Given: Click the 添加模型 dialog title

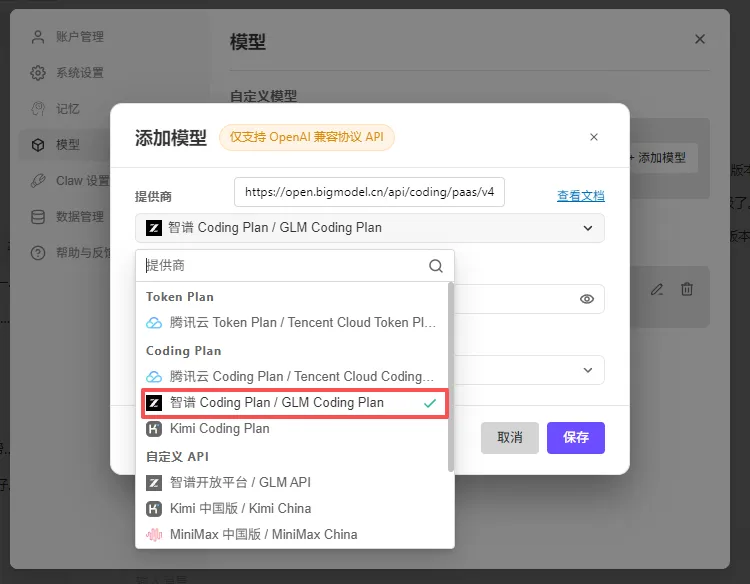Looking at the screenshot, I should (171, 138).
